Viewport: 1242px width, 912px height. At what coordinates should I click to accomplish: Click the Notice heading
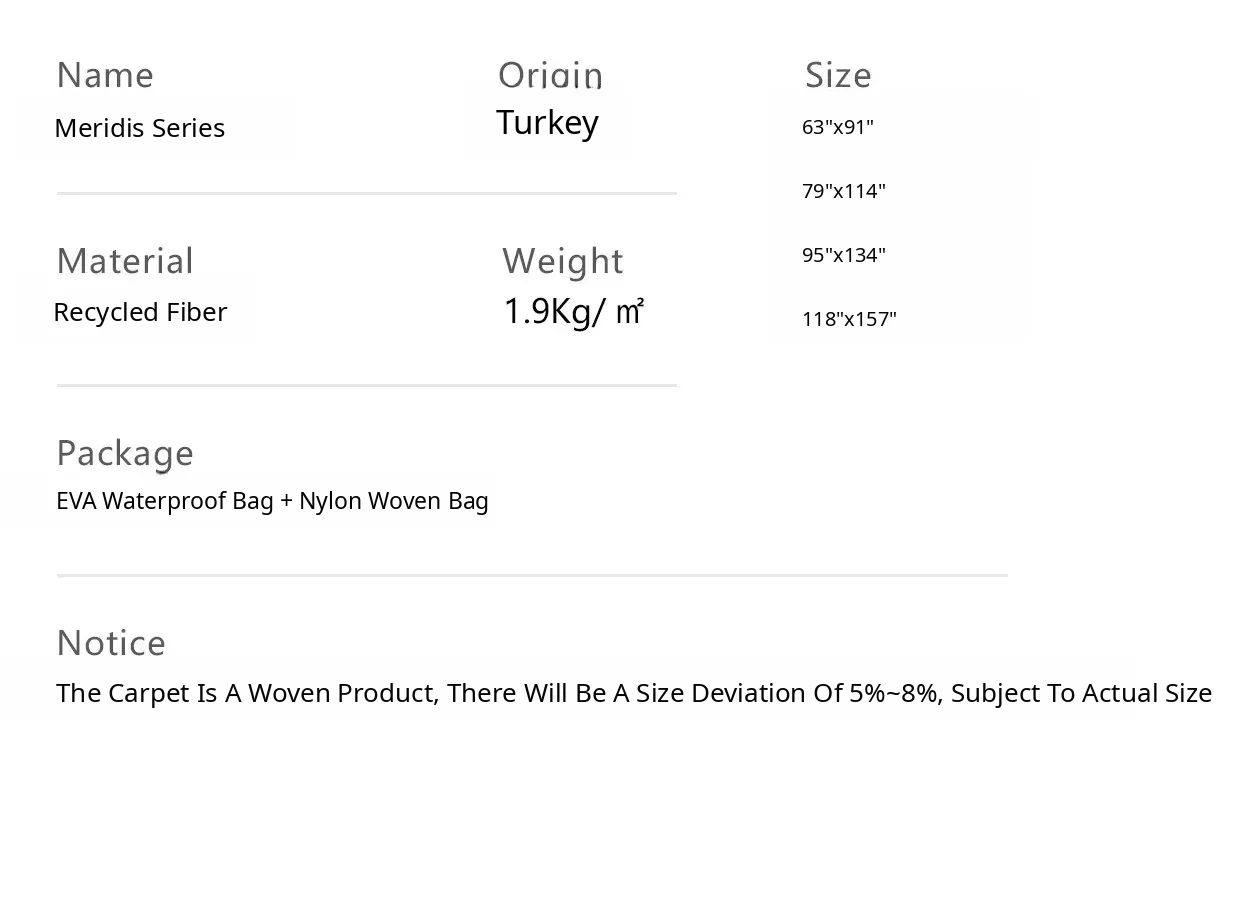point(111,643)
